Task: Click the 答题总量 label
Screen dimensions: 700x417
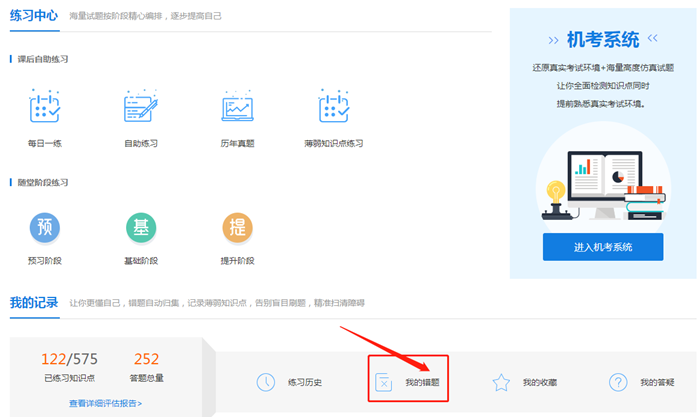Action: [146, 378]
